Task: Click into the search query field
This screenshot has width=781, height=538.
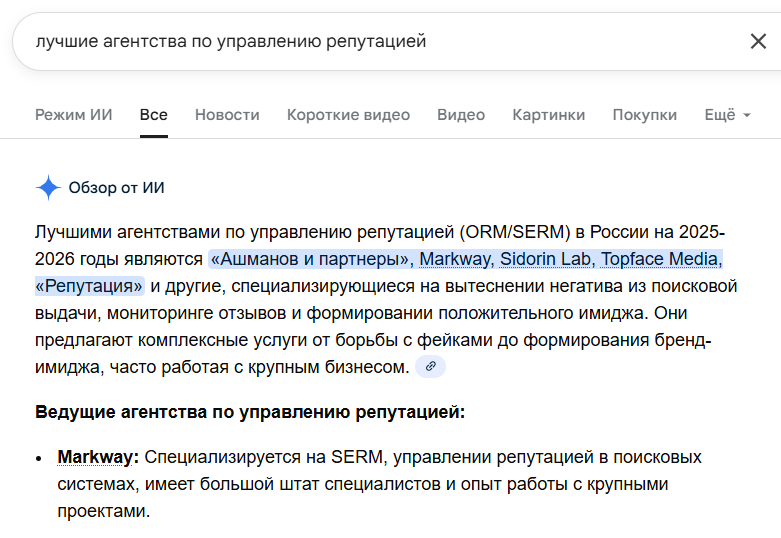Action: tap(380, 41)
